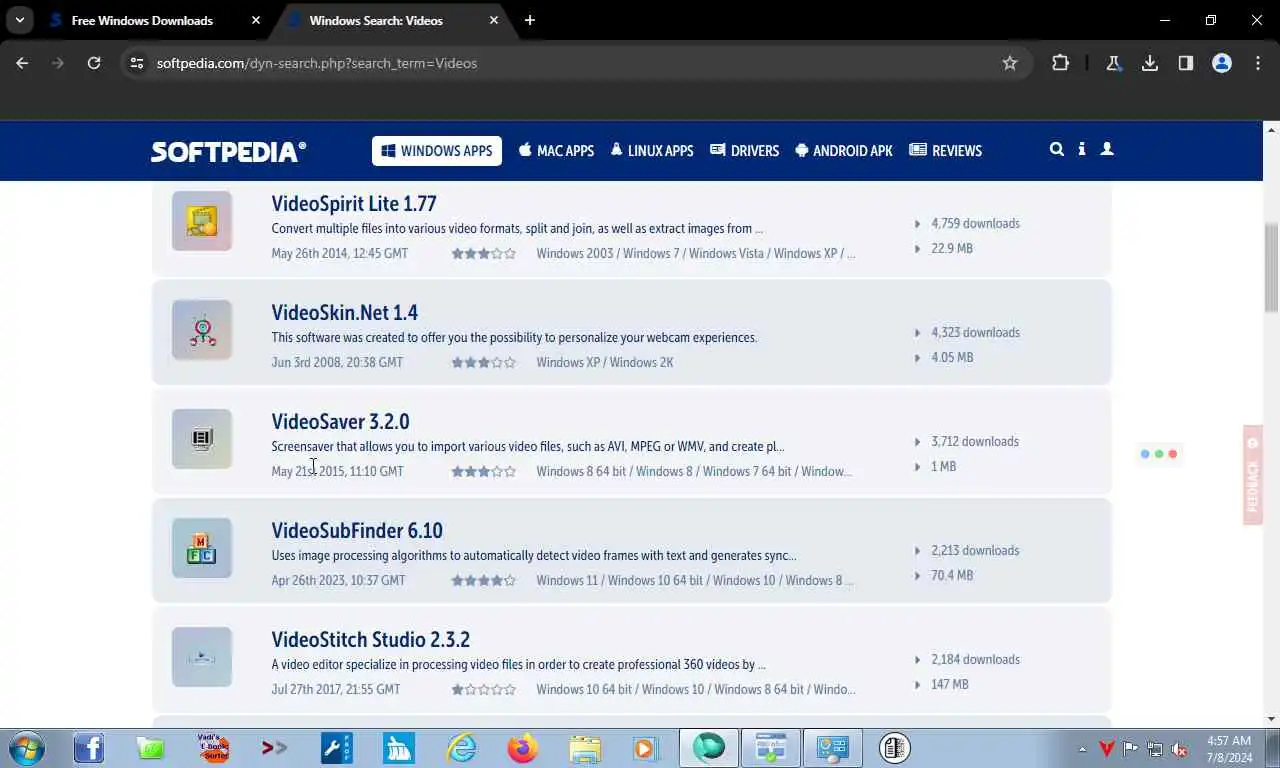
Task: Go to the DRIVERS section
Action: coord(744,151)
